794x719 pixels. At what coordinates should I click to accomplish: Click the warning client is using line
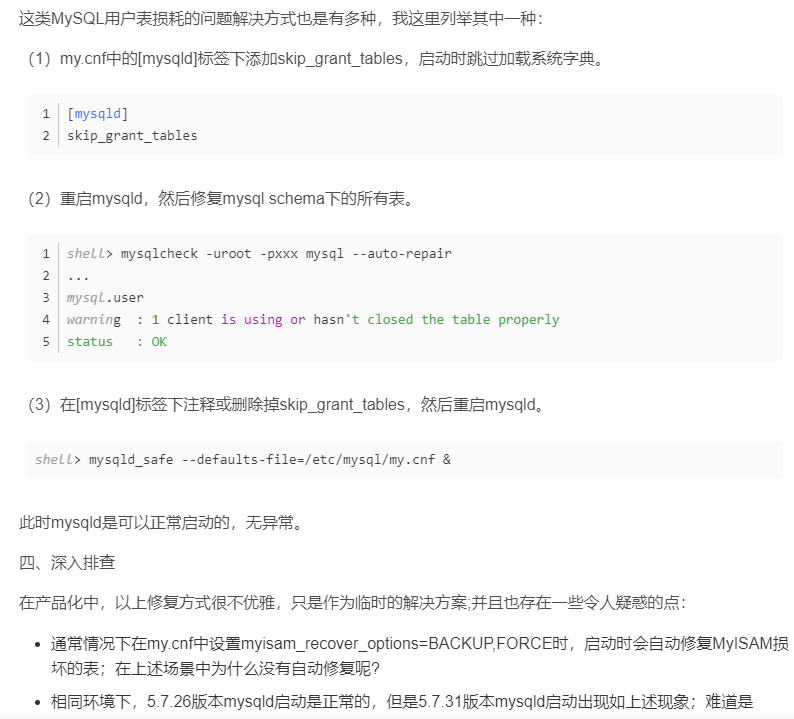(313, 319)
